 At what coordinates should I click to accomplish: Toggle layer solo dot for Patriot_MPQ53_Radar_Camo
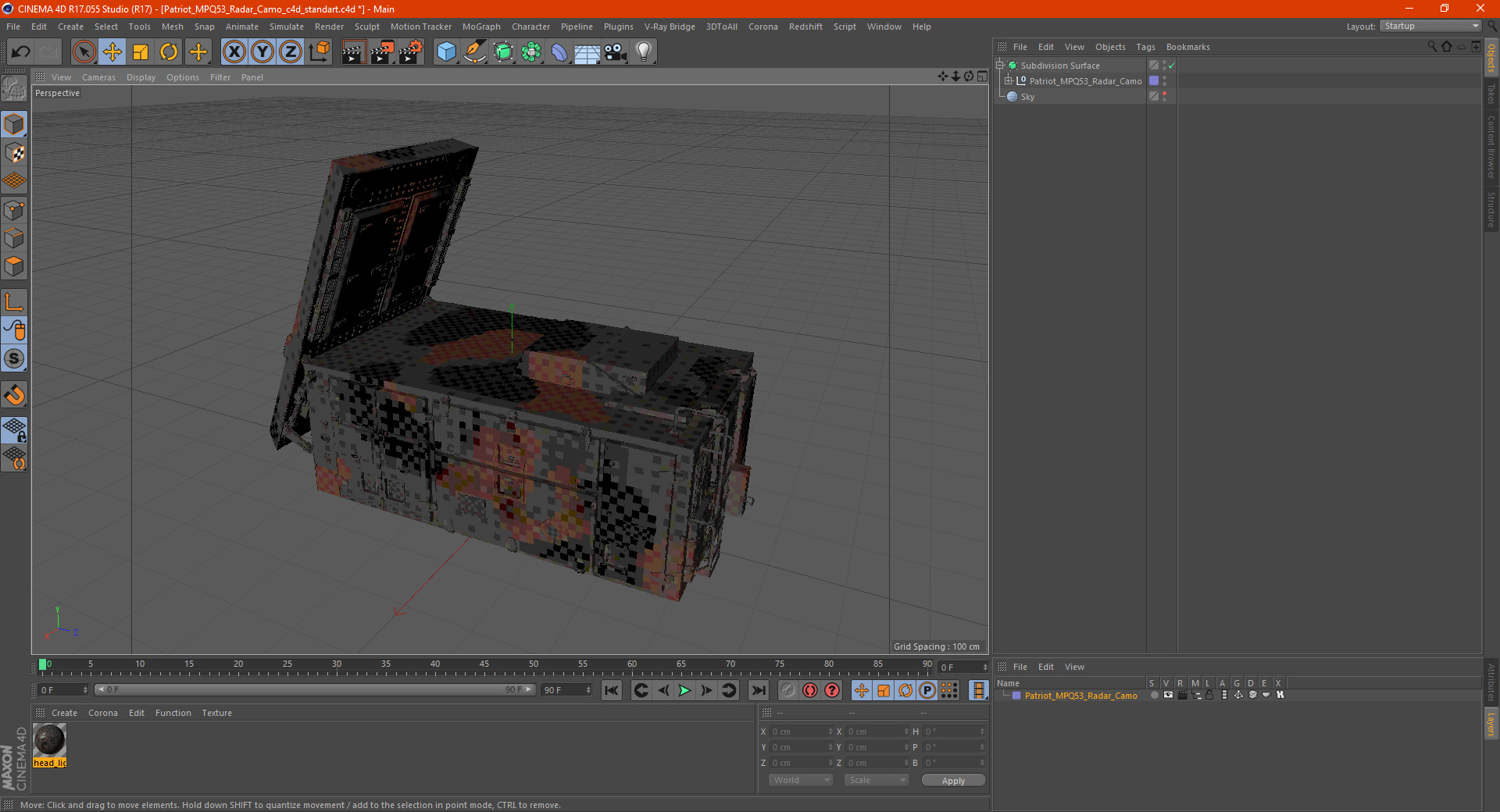[1154, 695]
